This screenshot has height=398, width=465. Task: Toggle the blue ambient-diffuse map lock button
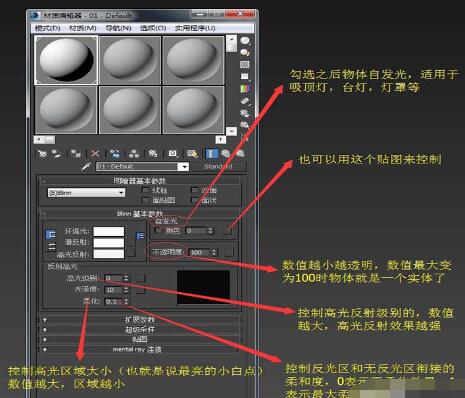(x=140, y=236)
